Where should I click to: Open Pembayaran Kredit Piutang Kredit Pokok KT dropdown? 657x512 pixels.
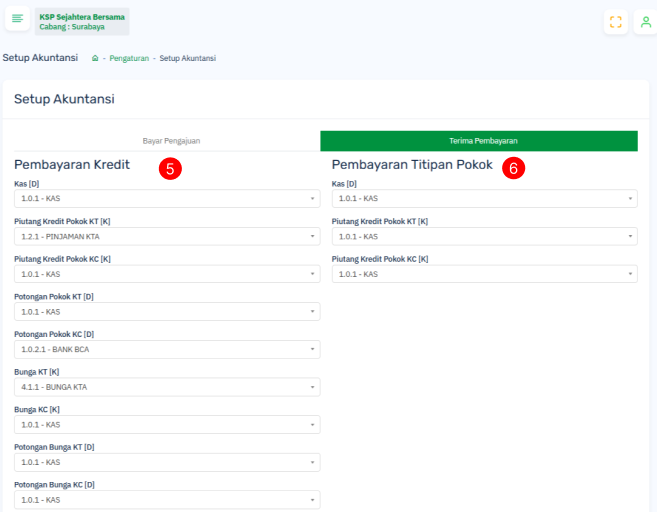[x=167, y=236]
